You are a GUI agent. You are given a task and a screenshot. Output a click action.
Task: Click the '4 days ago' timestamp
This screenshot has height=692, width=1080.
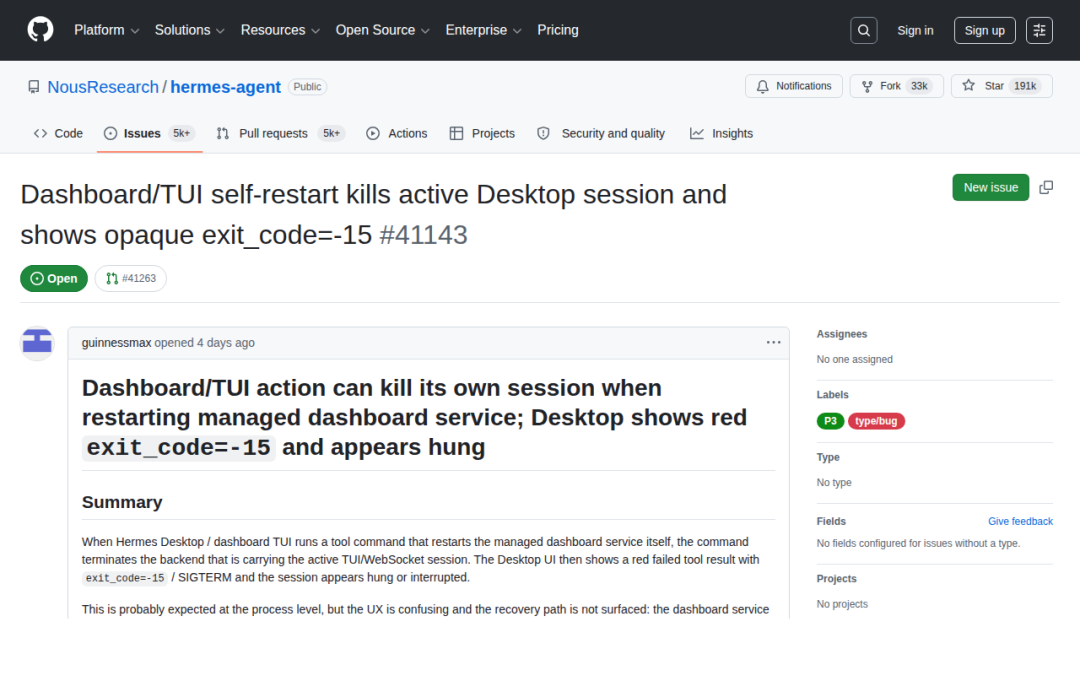click(226, 342)
